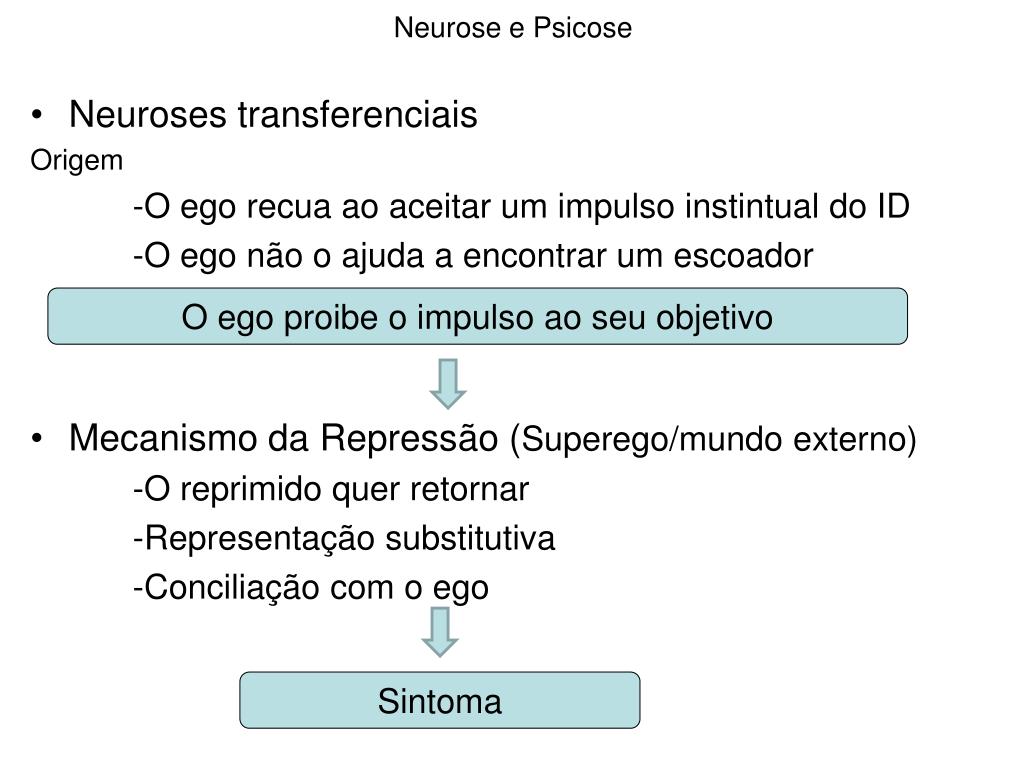Click the bullet before Neuroses transferenciais
The width and height of the screenshot is (1024, 768).
(x=37, y=115)
